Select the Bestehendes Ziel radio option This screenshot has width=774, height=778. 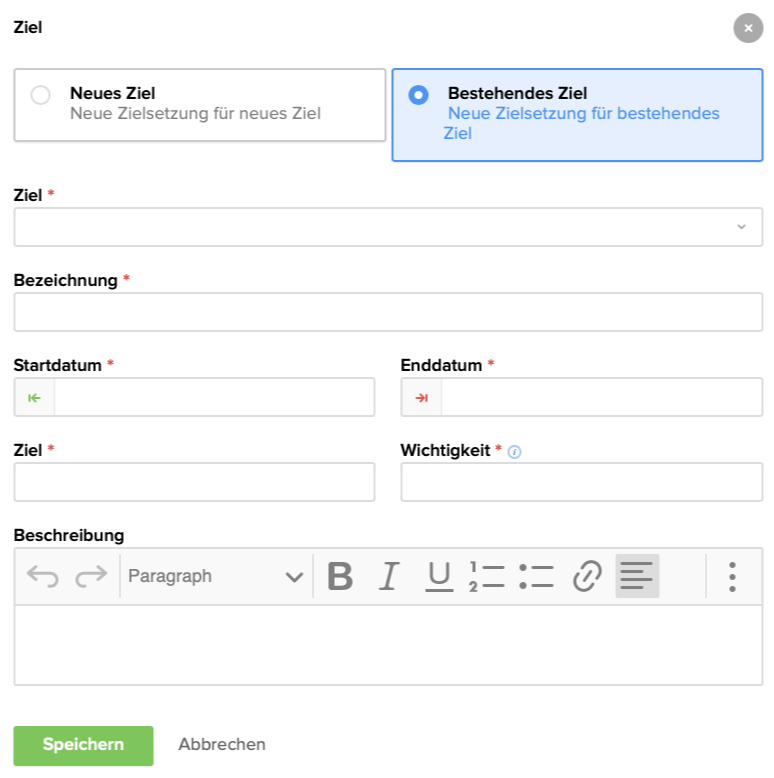coord(419,95)
